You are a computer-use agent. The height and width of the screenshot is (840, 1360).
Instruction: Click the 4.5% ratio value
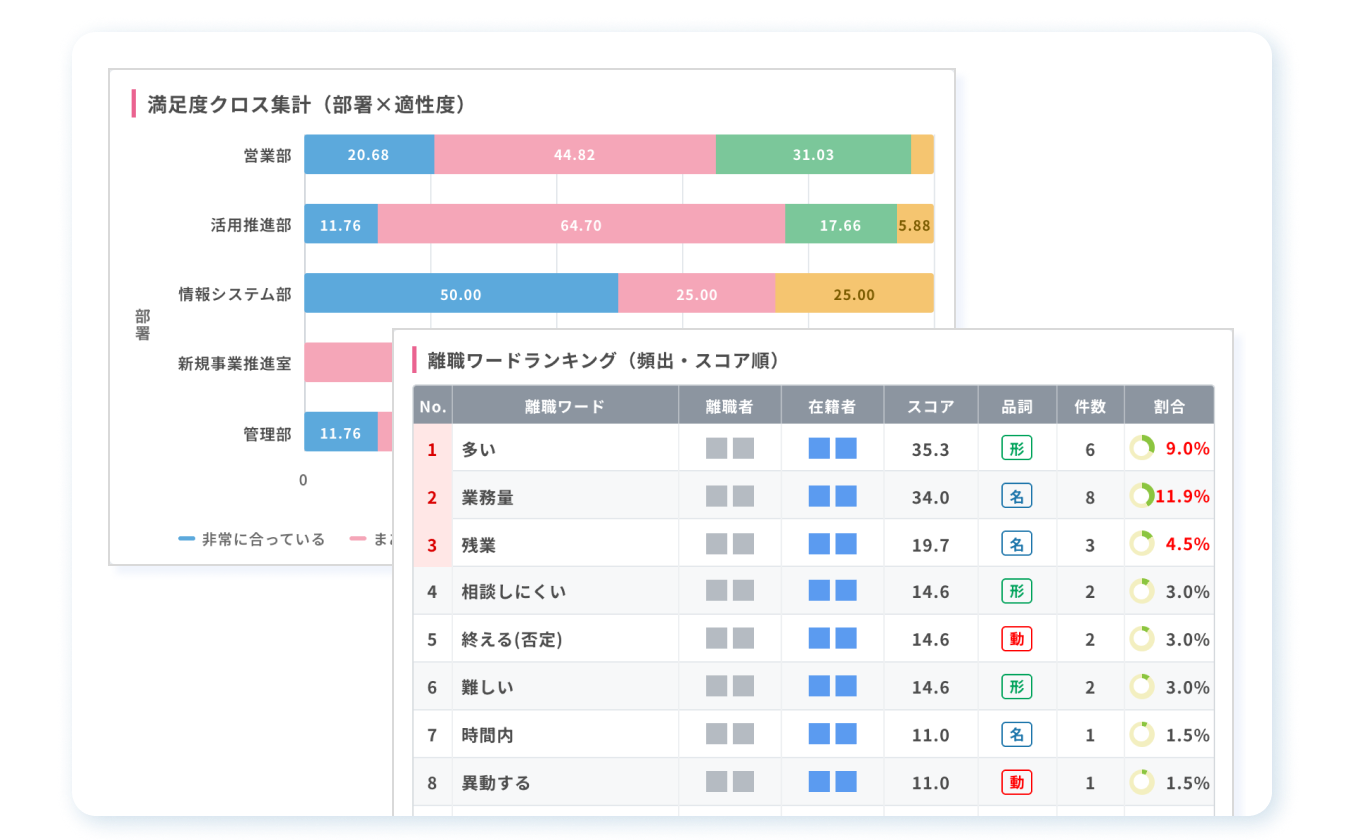(1187, 545)
